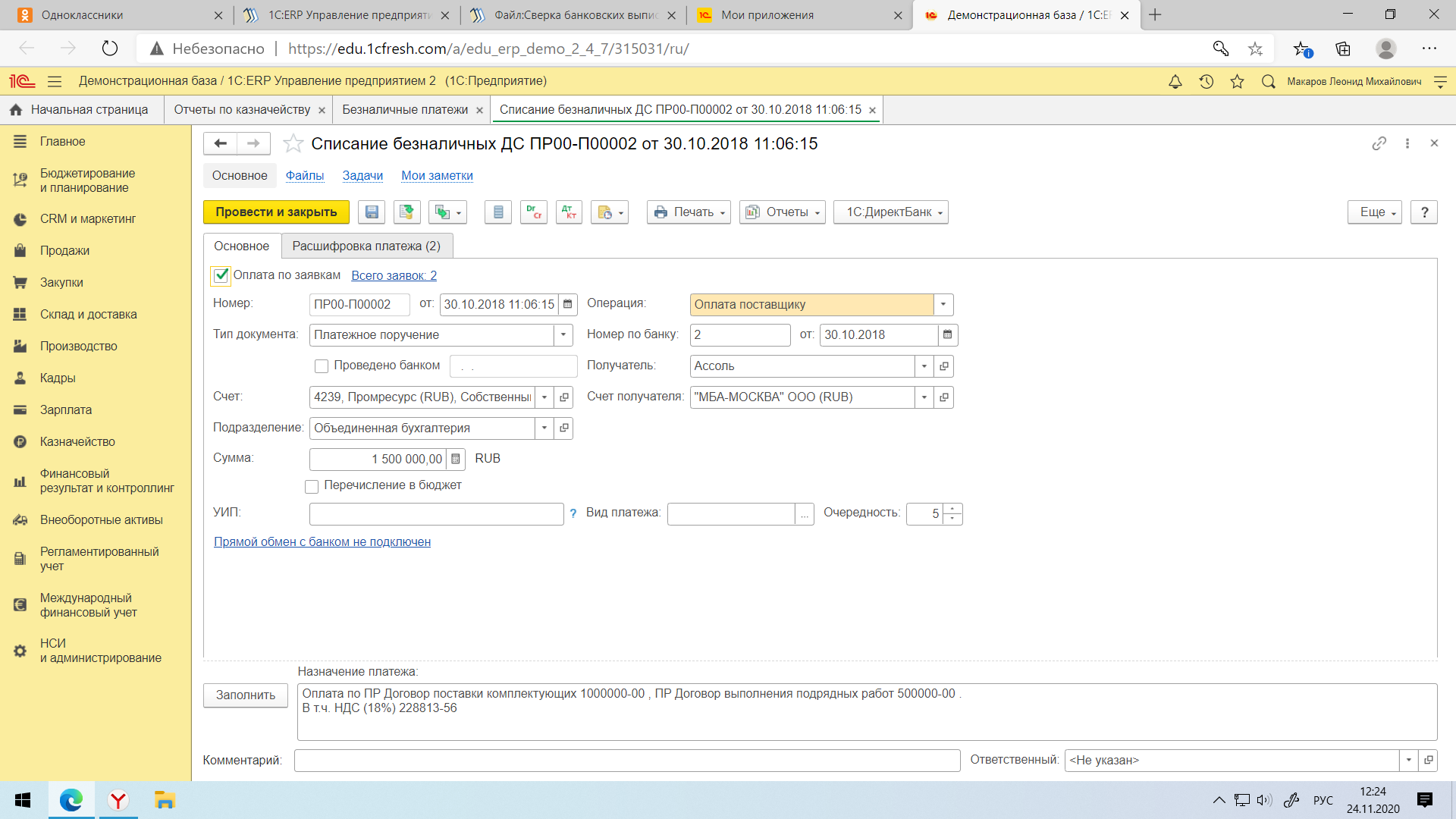Open the 1С:ДиректБанк dropdown
This screenshot has height=819, width=1456.
(891, 212)
